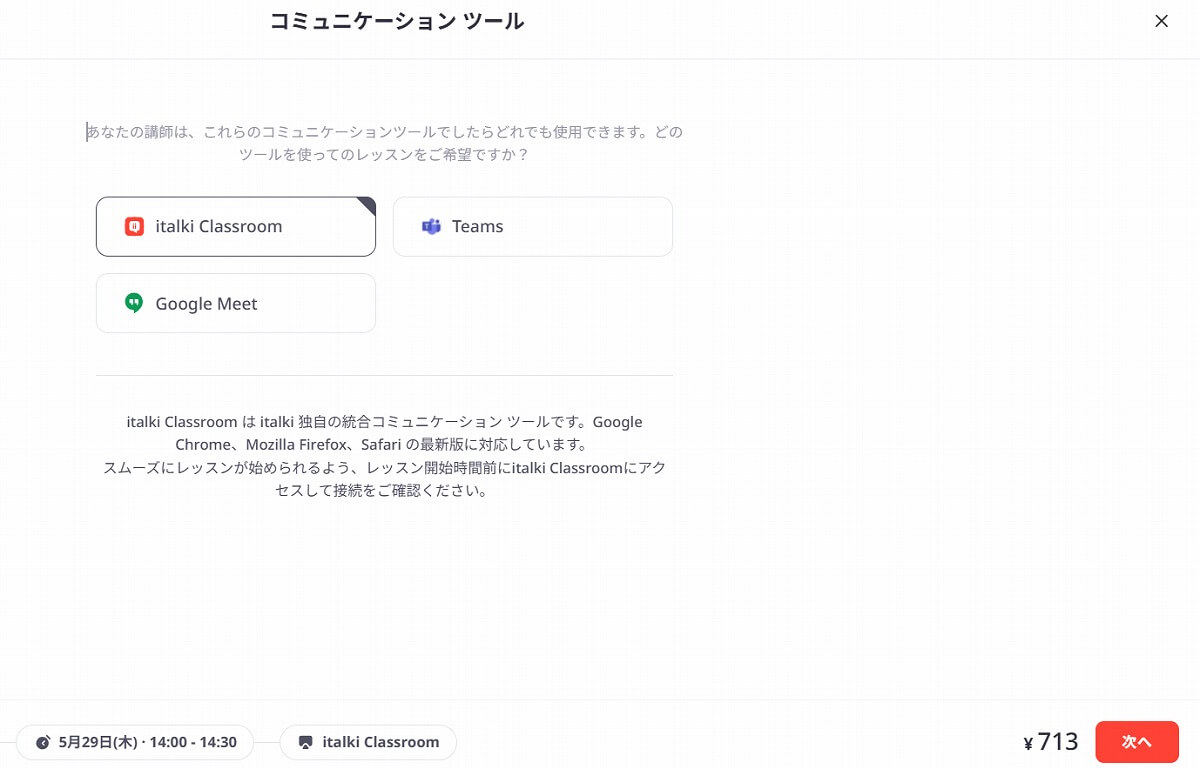Click the Microsoft Teams logo icon
This screenshot has width=1200, height=769.
coord(431,226)
